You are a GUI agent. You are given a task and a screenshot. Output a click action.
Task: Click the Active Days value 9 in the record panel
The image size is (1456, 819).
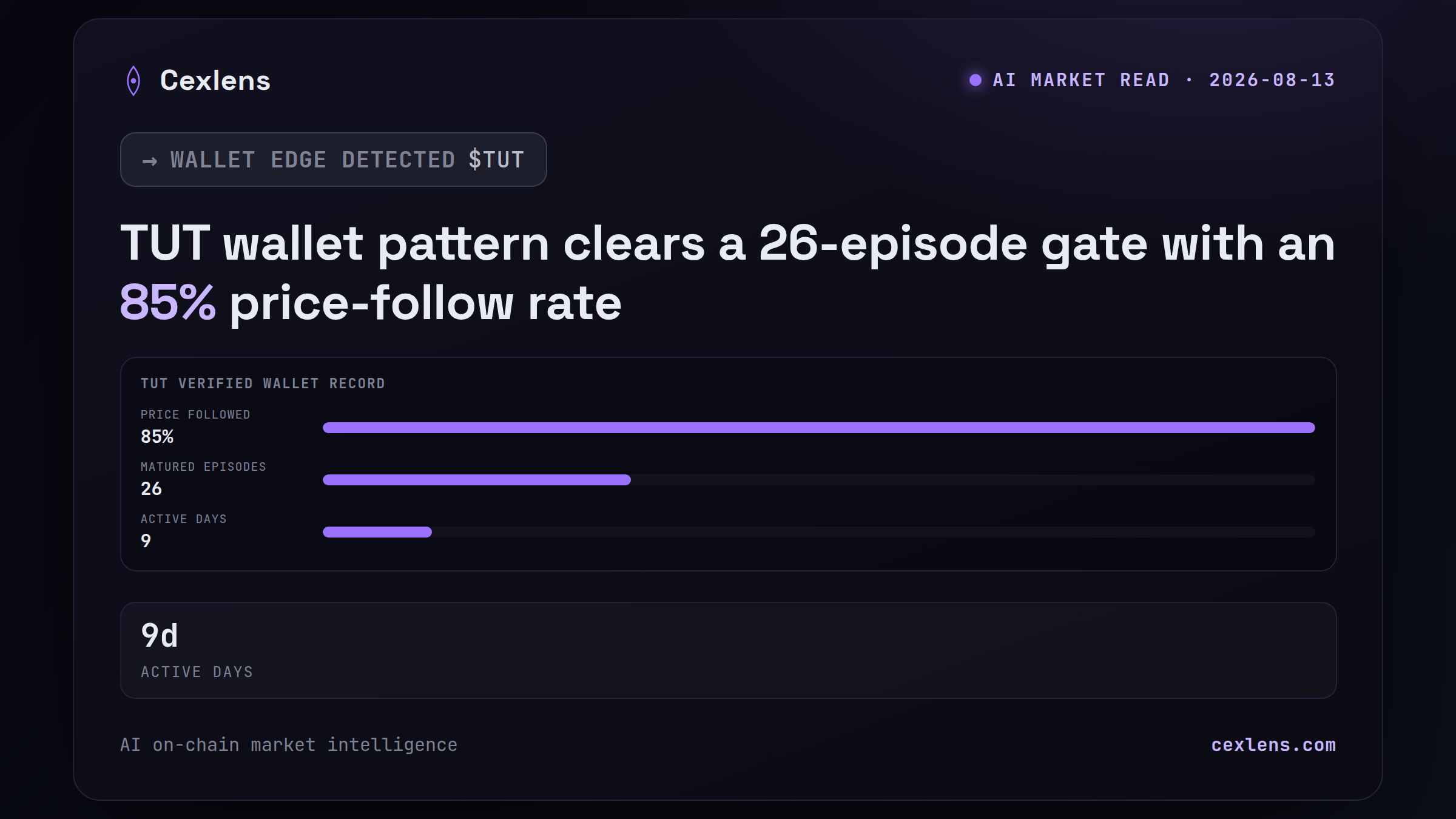146,541
